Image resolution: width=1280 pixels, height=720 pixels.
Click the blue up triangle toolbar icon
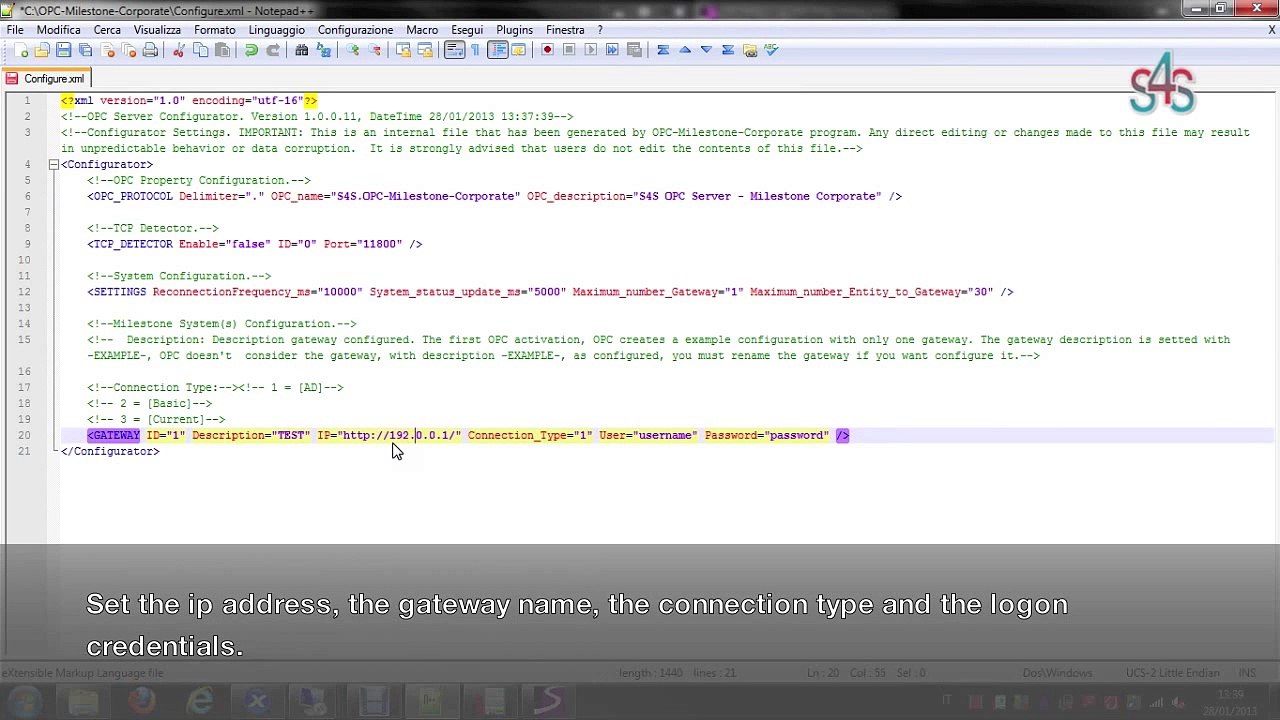coord(685,50)
